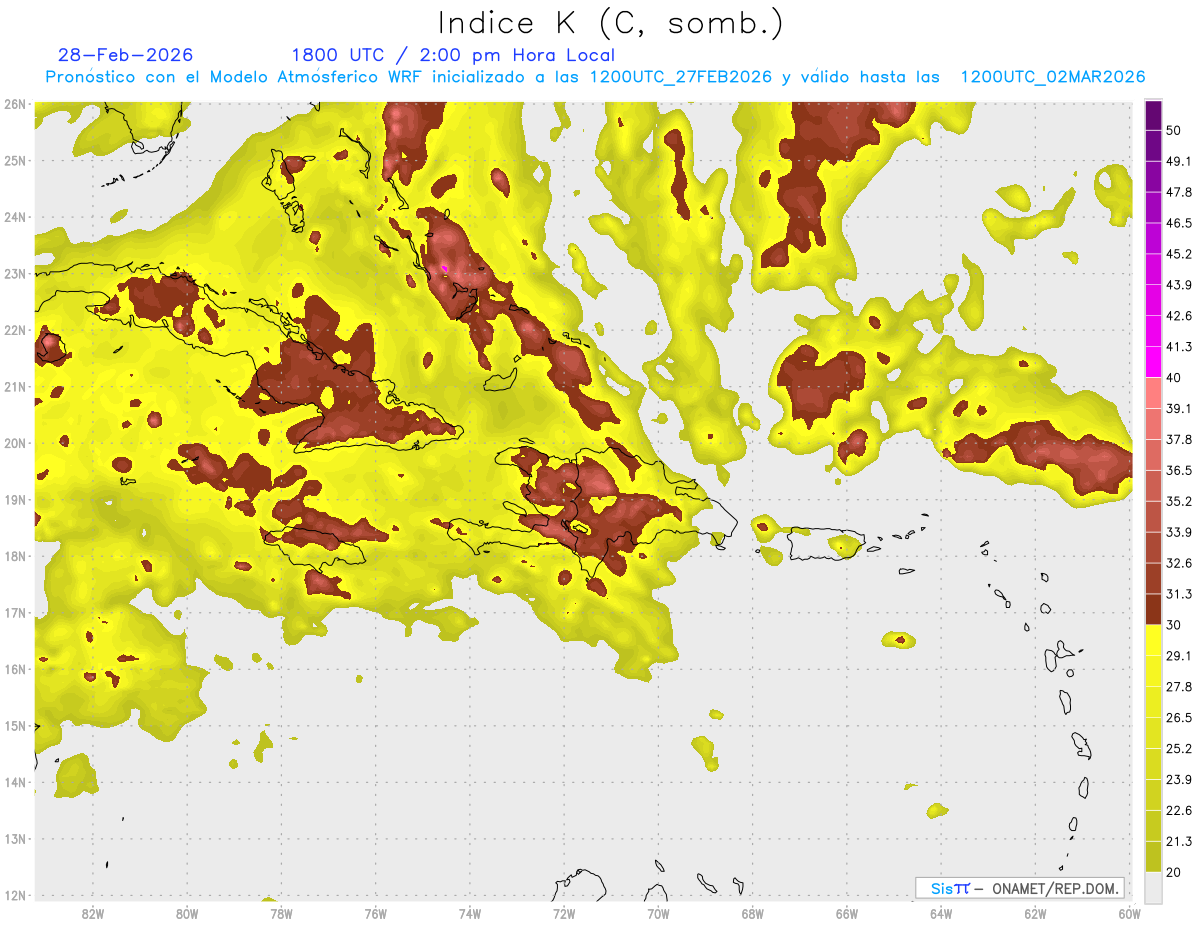
Task: Click the '1800 UTC / 2:00 pm Hora Local' time label
Action: 453,55
